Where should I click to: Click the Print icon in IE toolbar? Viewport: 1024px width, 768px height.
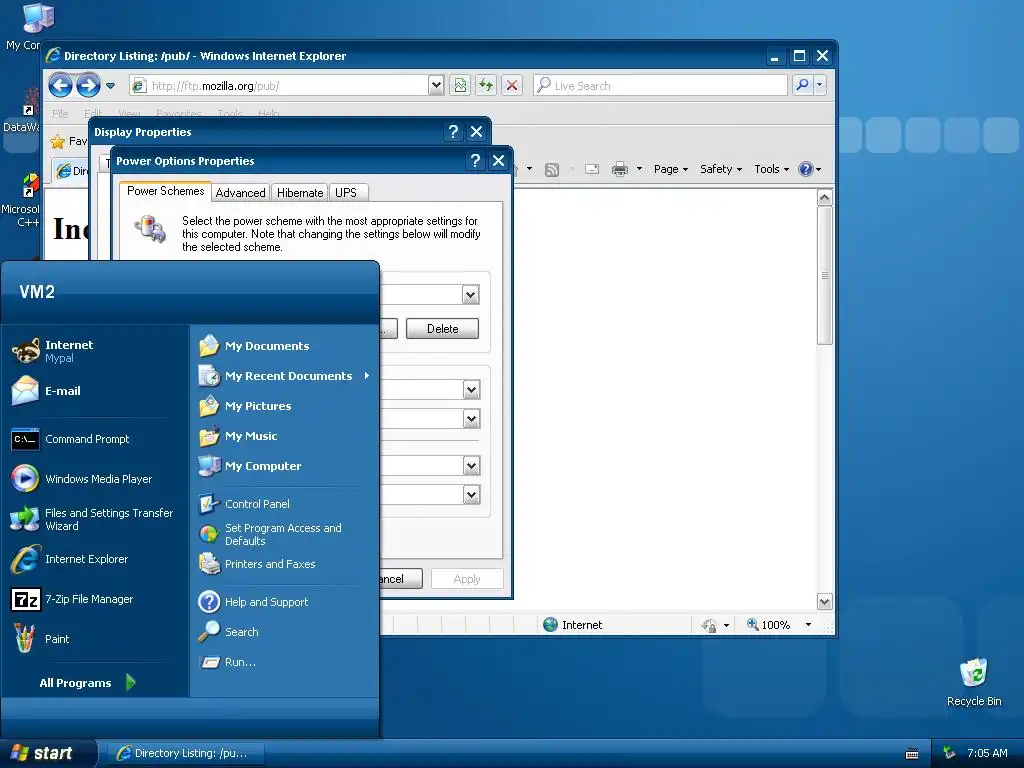(x=620, y=169)
